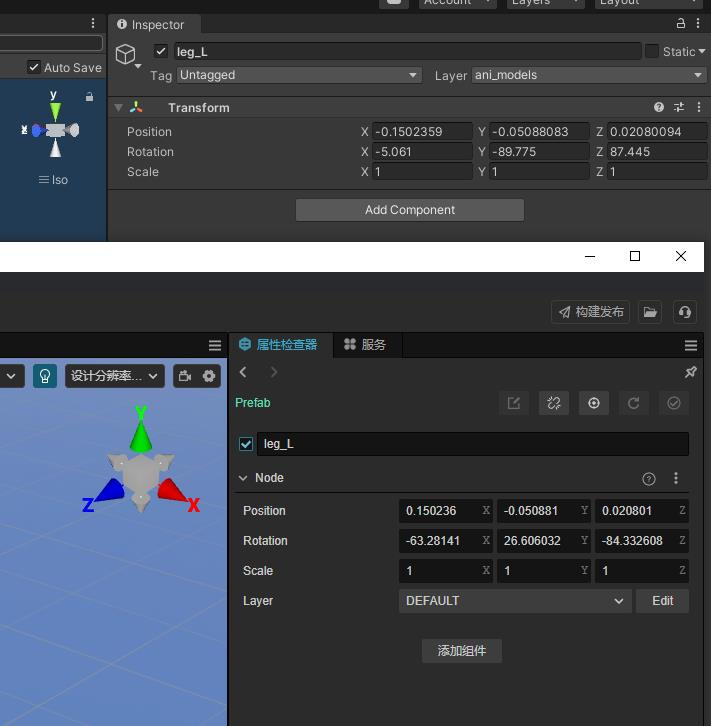This screenshot has width=711, height=726.
Task: Switch to the 属性检查器 tab
Action: 279,345
